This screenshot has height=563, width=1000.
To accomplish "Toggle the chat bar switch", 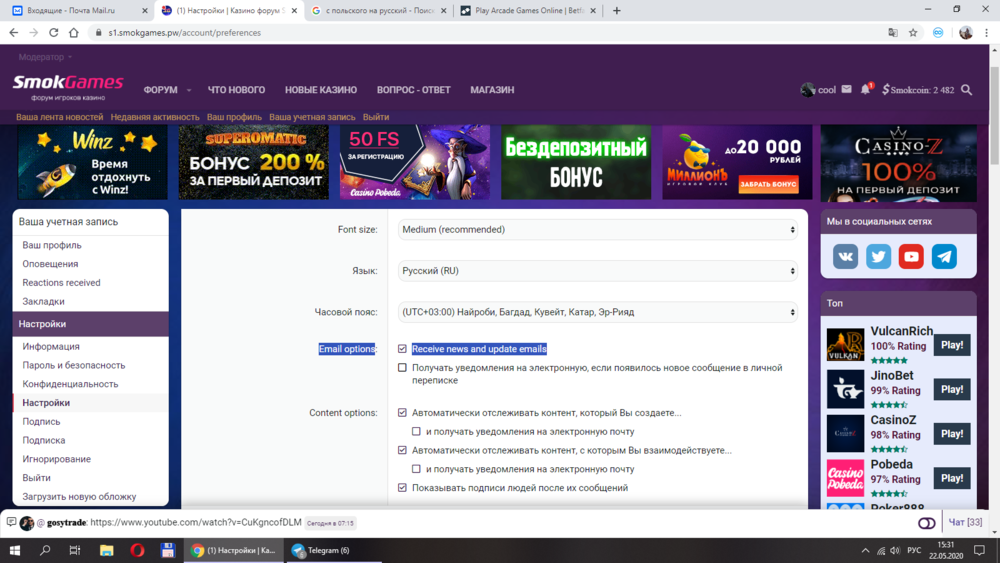I will tap(927, 523).
